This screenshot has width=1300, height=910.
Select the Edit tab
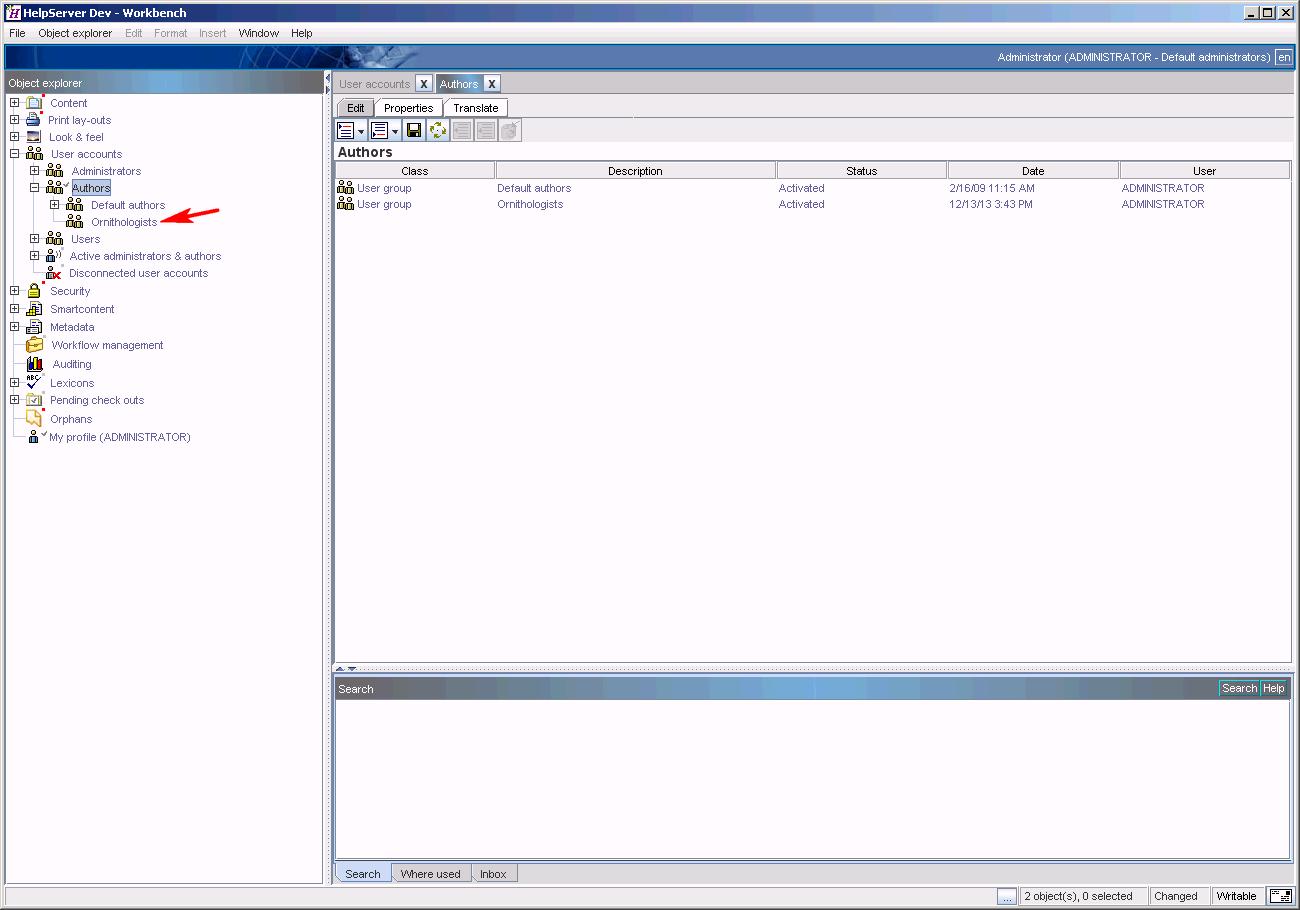(x=355, y=108)
